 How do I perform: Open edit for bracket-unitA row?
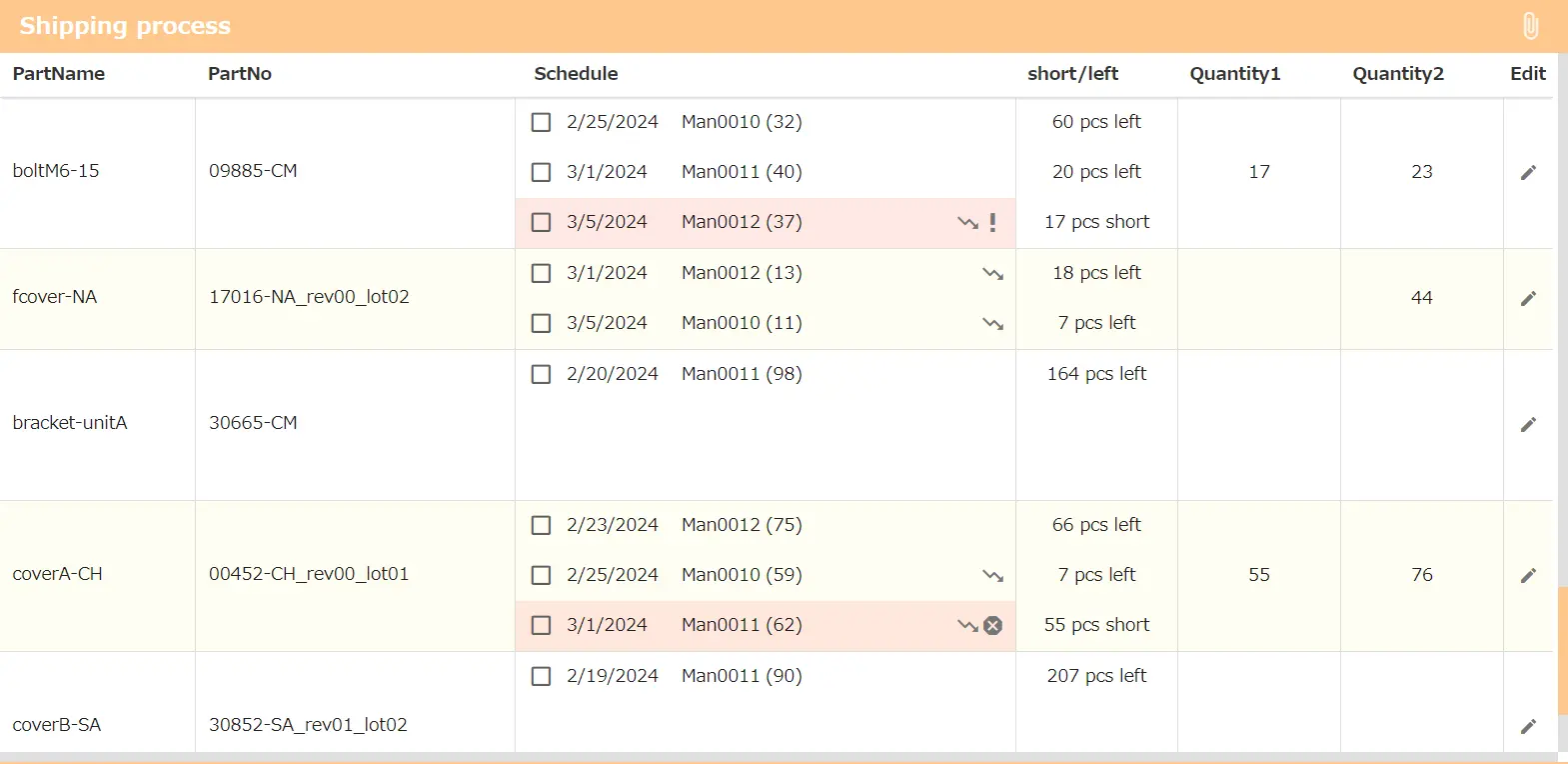tap(1528, 425)
